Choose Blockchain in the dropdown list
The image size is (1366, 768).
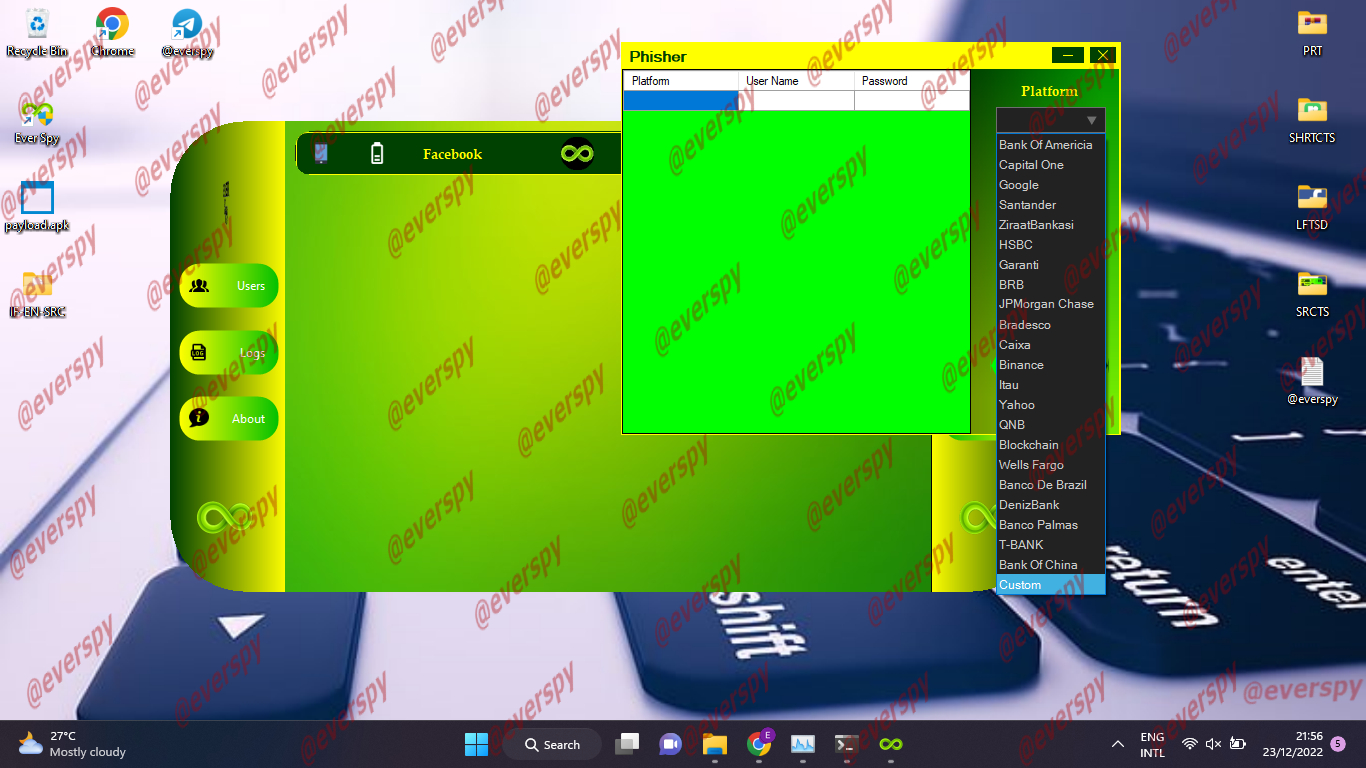tap(1050, 445)
